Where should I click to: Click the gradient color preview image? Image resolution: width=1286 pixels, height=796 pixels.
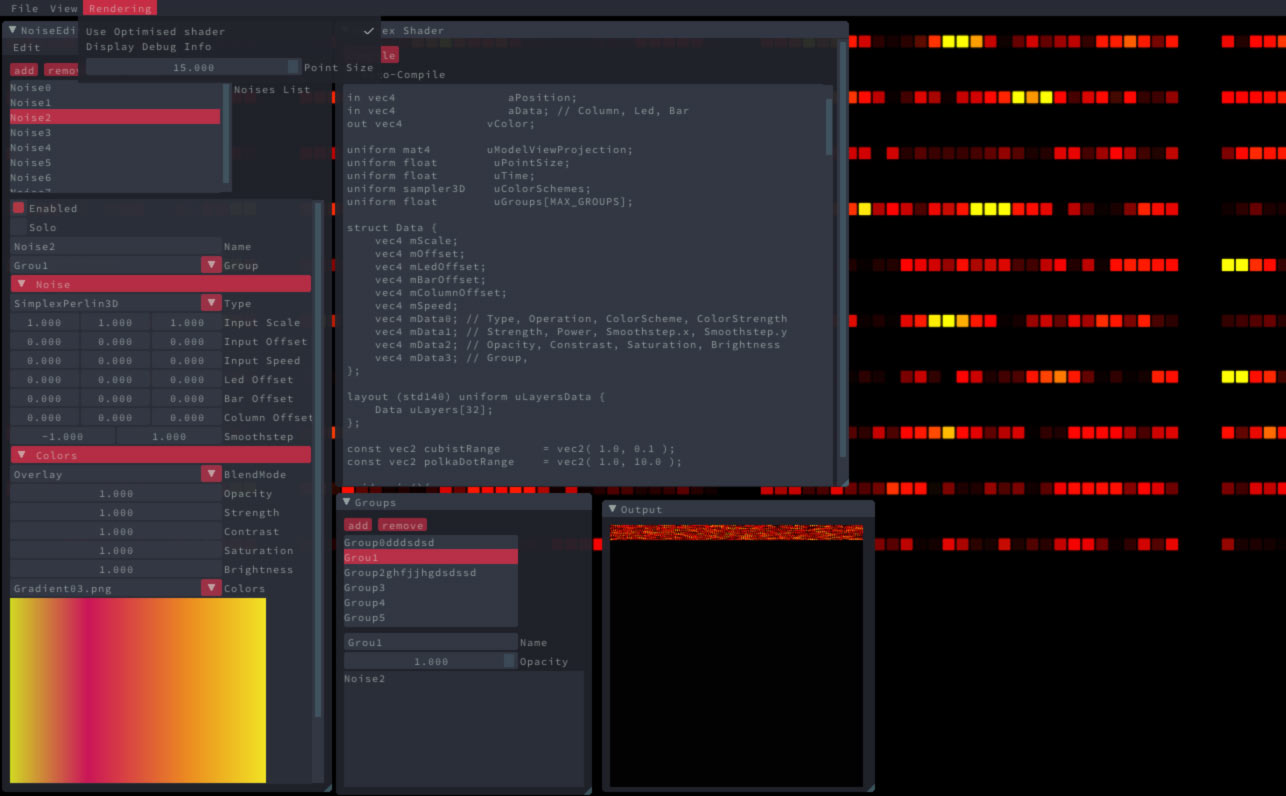pos(138,690)
